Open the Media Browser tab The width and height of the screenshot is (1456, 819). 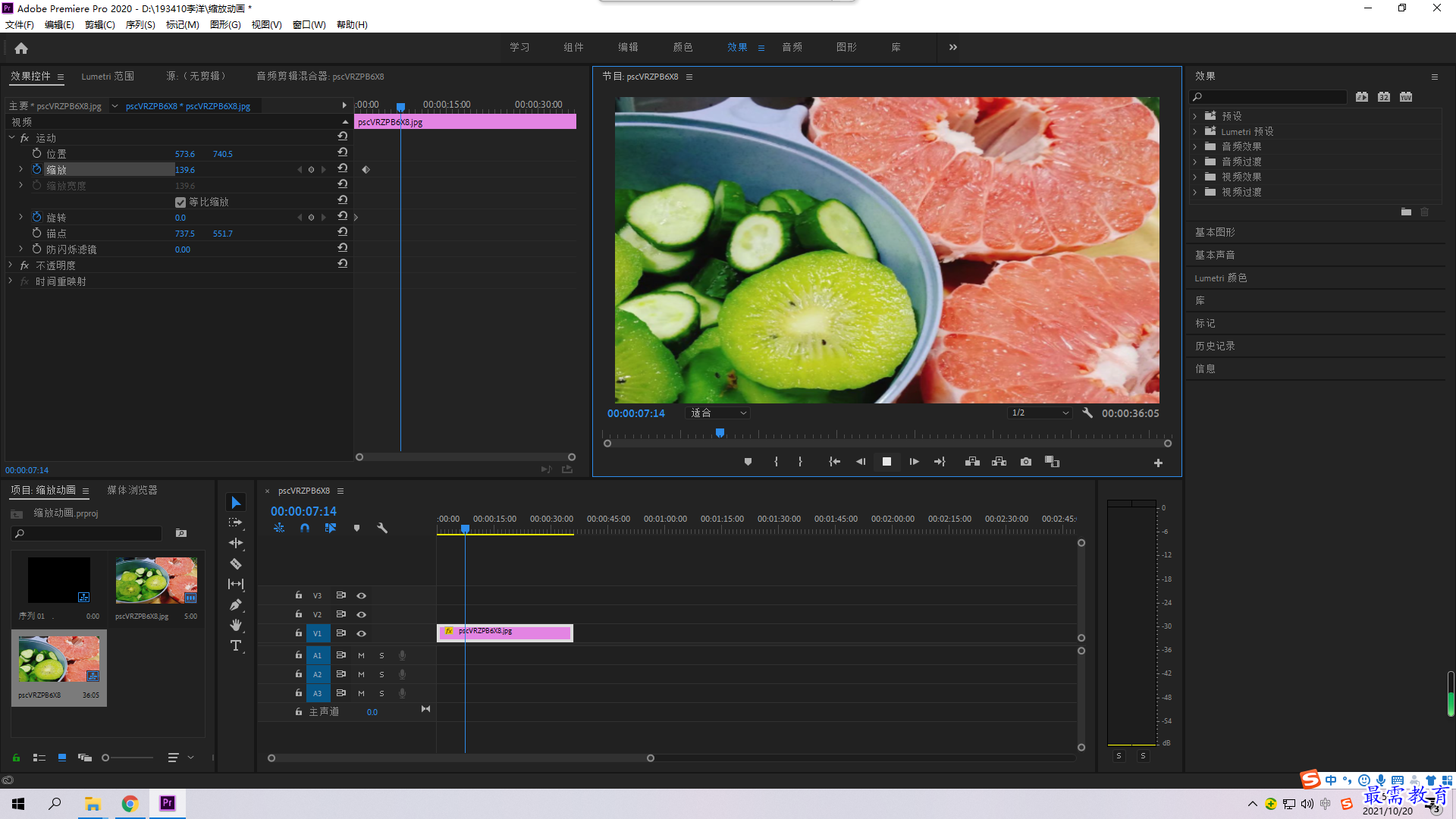pos(132,491)
